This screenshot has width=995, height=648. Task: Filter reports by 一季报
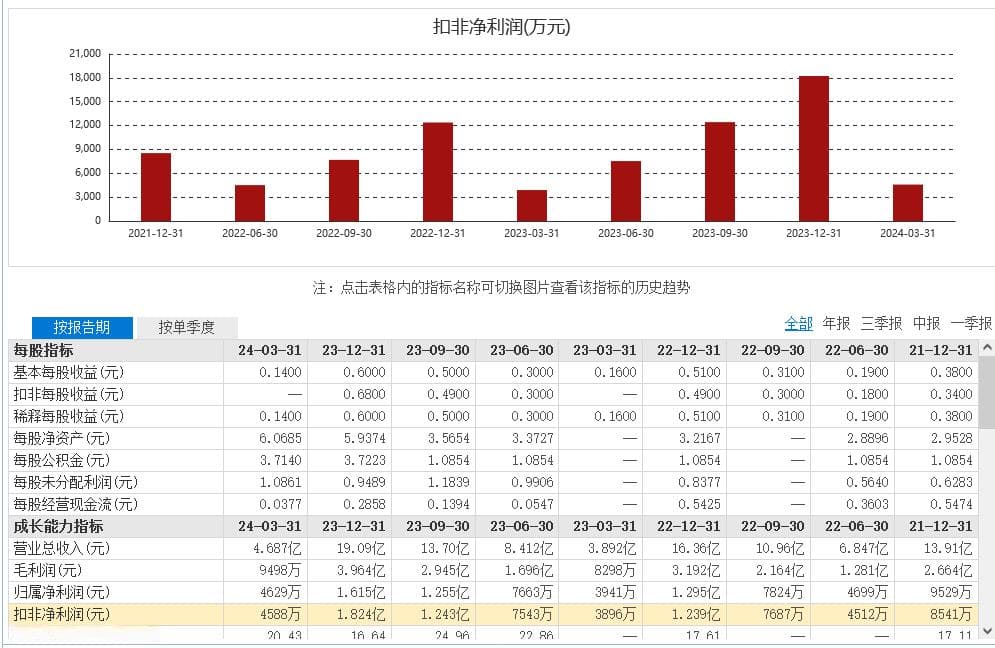click(971, 324)
